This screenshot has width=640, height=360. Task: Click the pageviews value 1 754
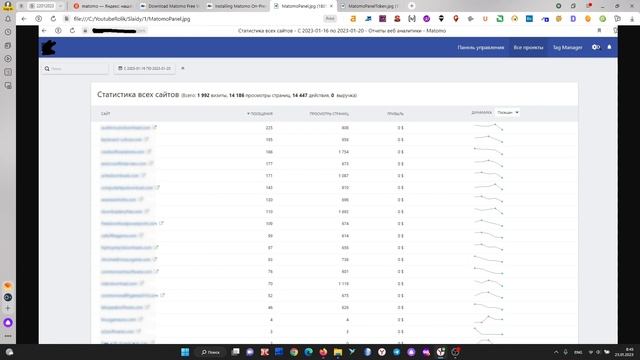point(343,152)
